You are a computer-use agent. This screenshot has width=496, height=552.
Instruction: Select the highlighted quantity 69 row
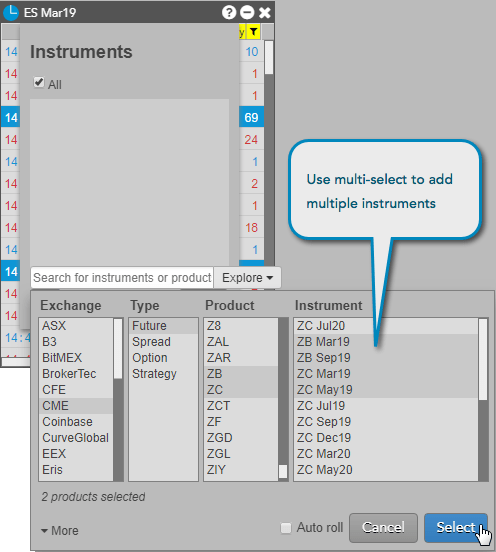tap(251, 117)
